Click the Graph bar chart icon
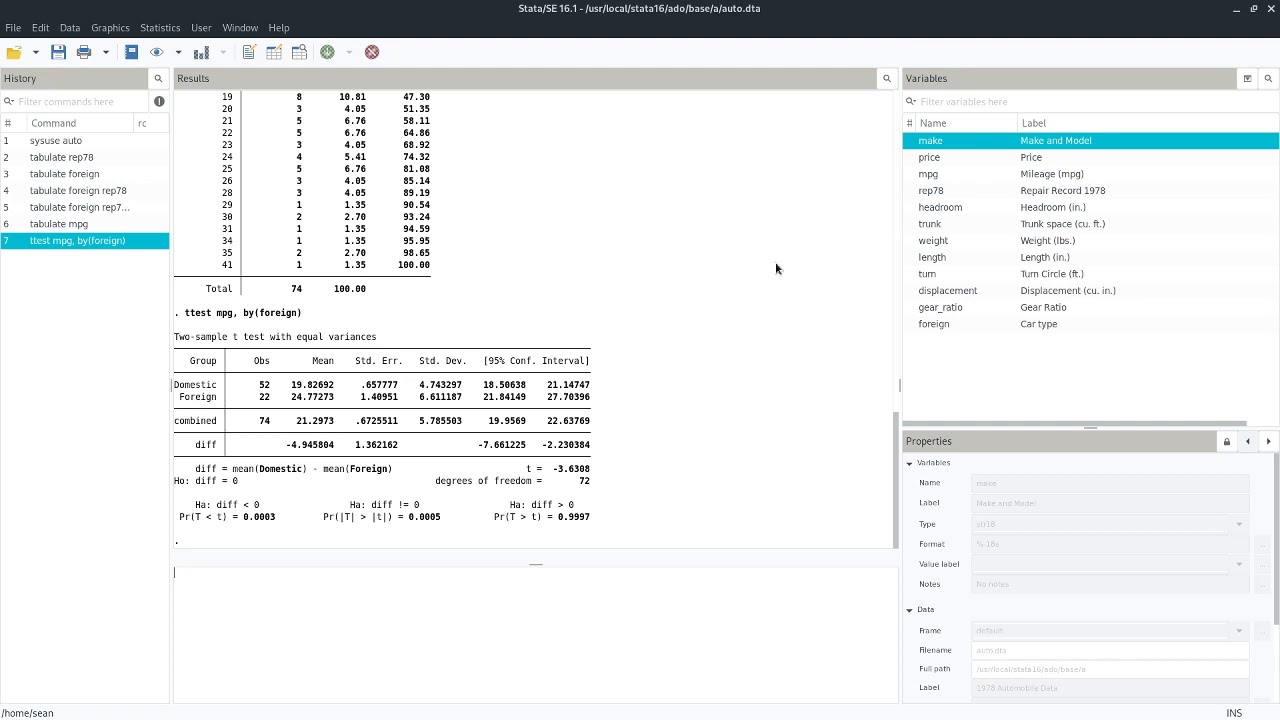This screenshot has width=1280, height=720. click(x=201, y=52)
